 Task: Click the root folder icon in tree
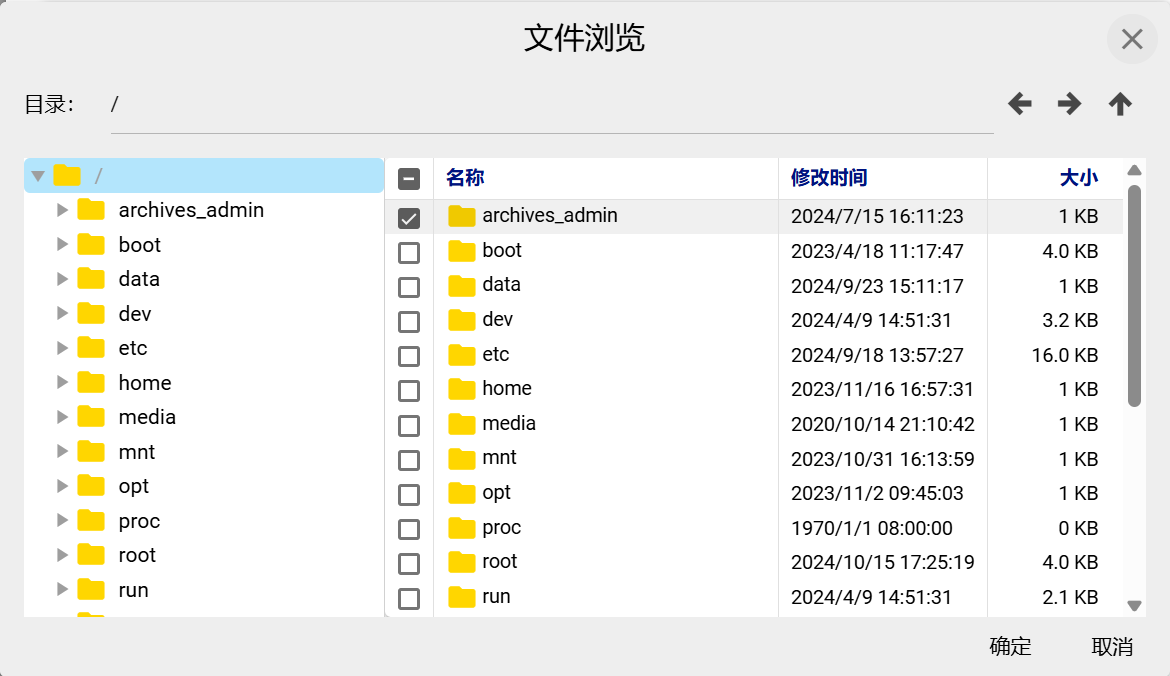coord(67,176)
